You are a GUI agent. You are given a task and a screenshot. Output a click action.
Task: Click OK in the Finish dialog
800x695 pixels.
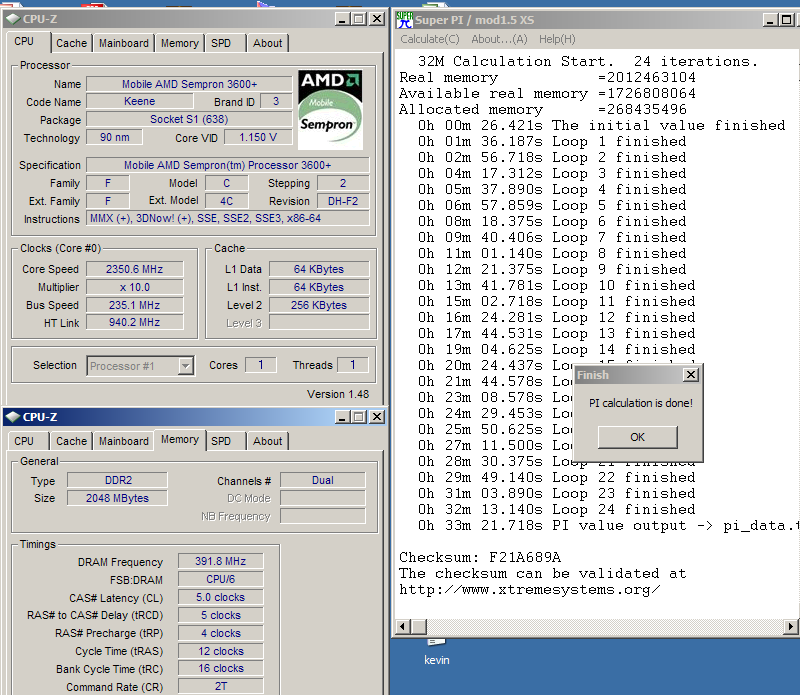[x=638, y=437]
